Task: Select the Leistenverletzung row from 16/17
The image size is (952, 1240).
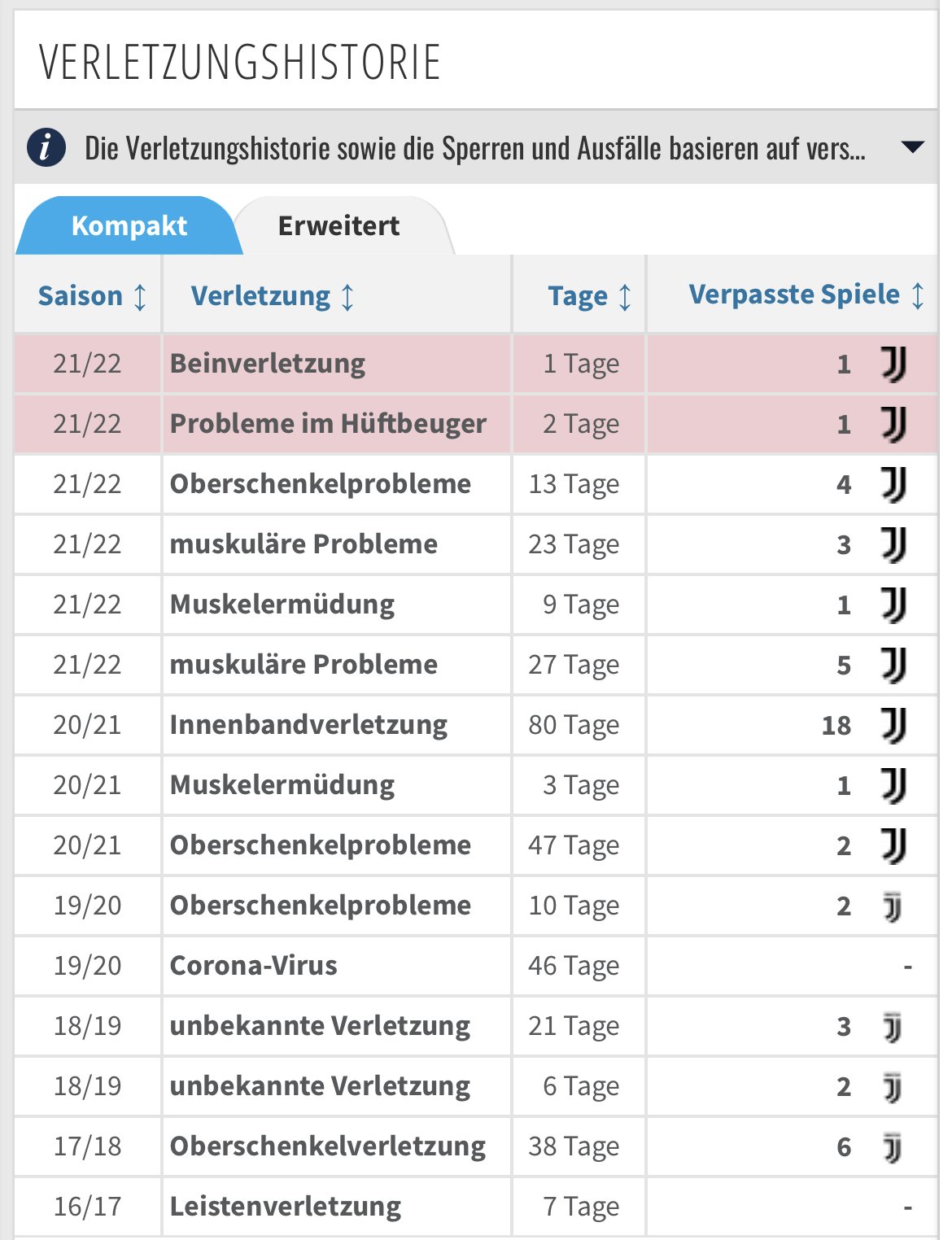Action: coord(475,1206)
